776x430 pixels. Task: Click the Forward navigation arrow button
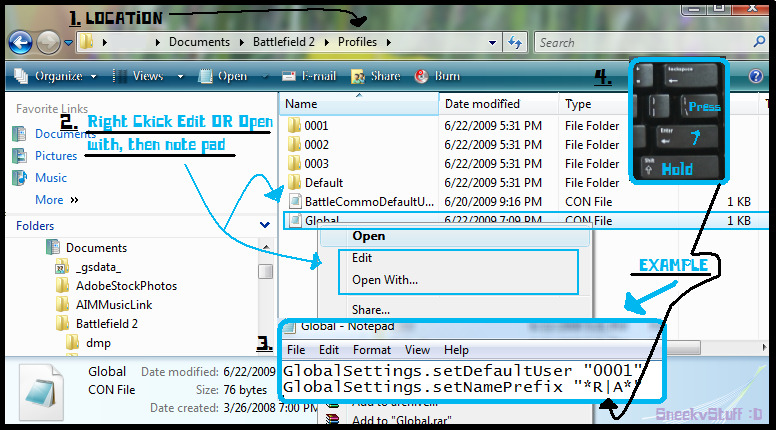point(48,43)
